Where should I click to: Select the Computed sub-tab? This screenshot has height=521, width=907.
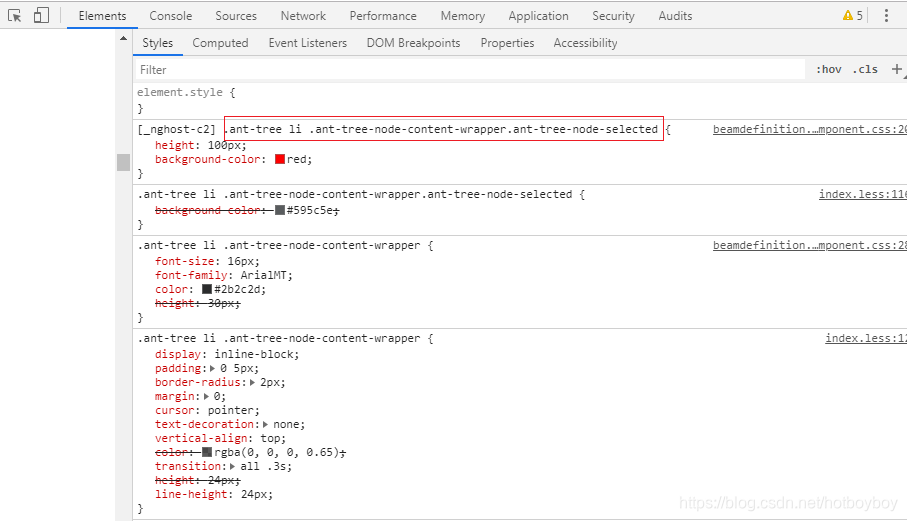click(220, 43)
